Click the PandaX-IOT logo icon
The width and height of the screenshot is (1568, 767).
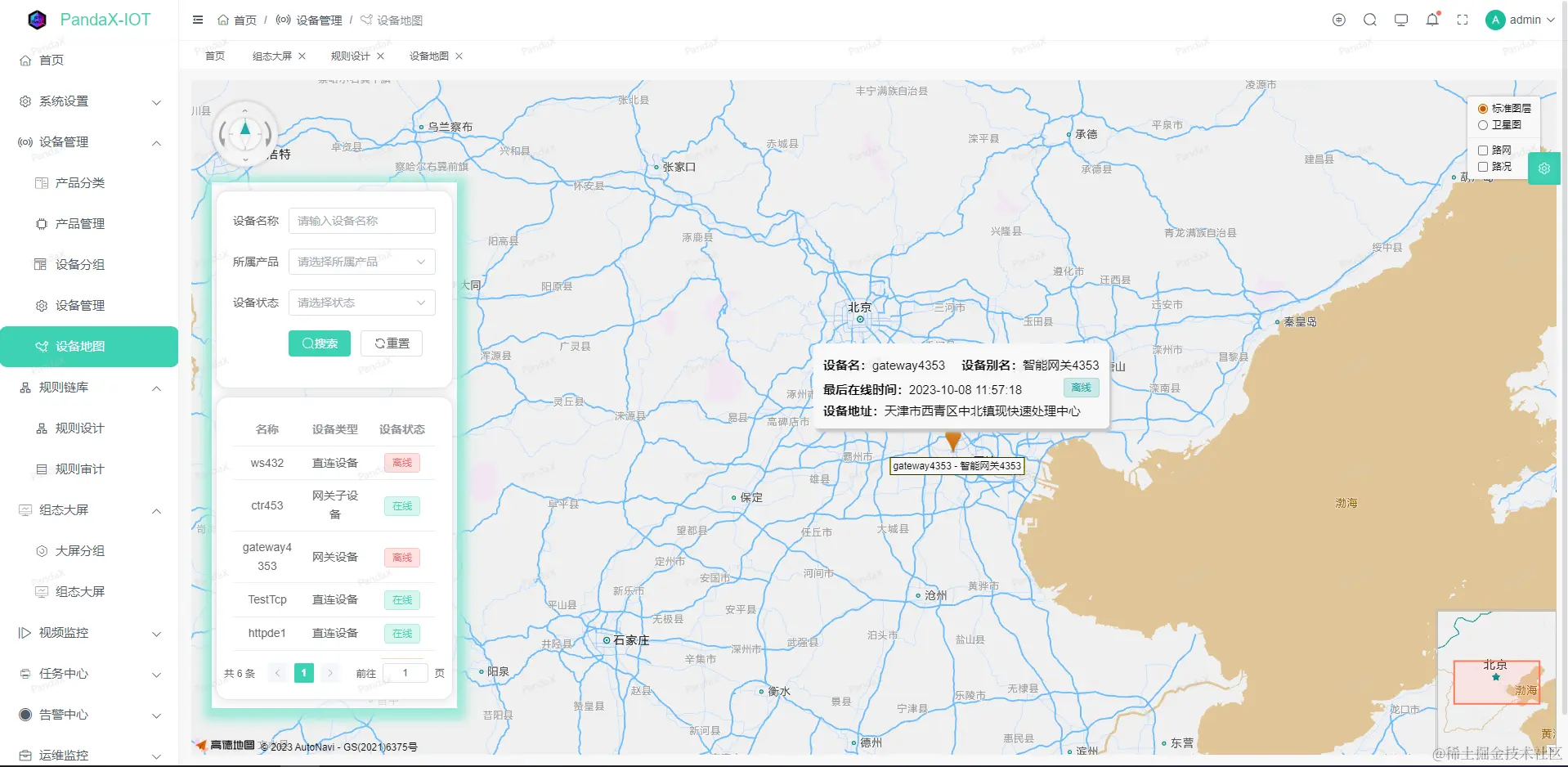tap(37, 20)
